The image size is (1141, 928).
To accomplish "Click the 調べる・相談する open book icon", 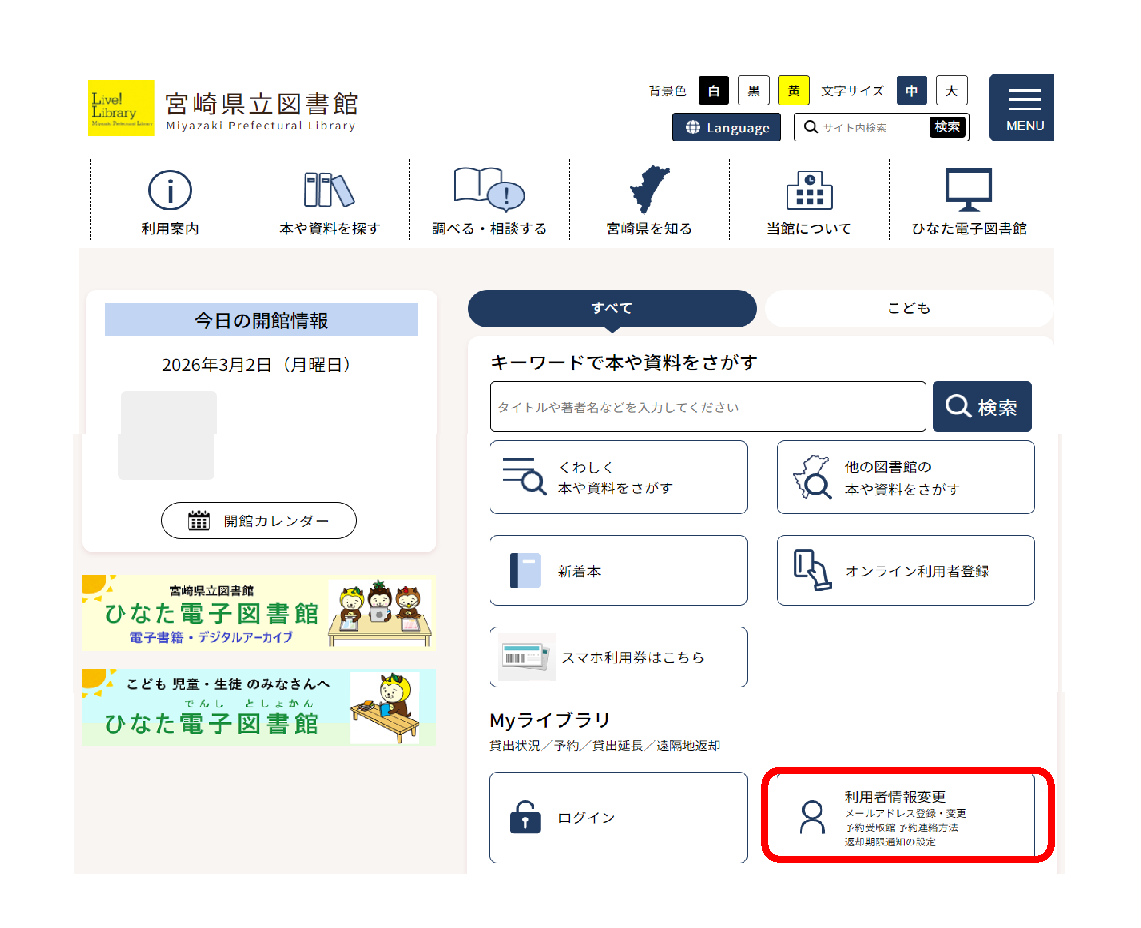I will point(489,188).
